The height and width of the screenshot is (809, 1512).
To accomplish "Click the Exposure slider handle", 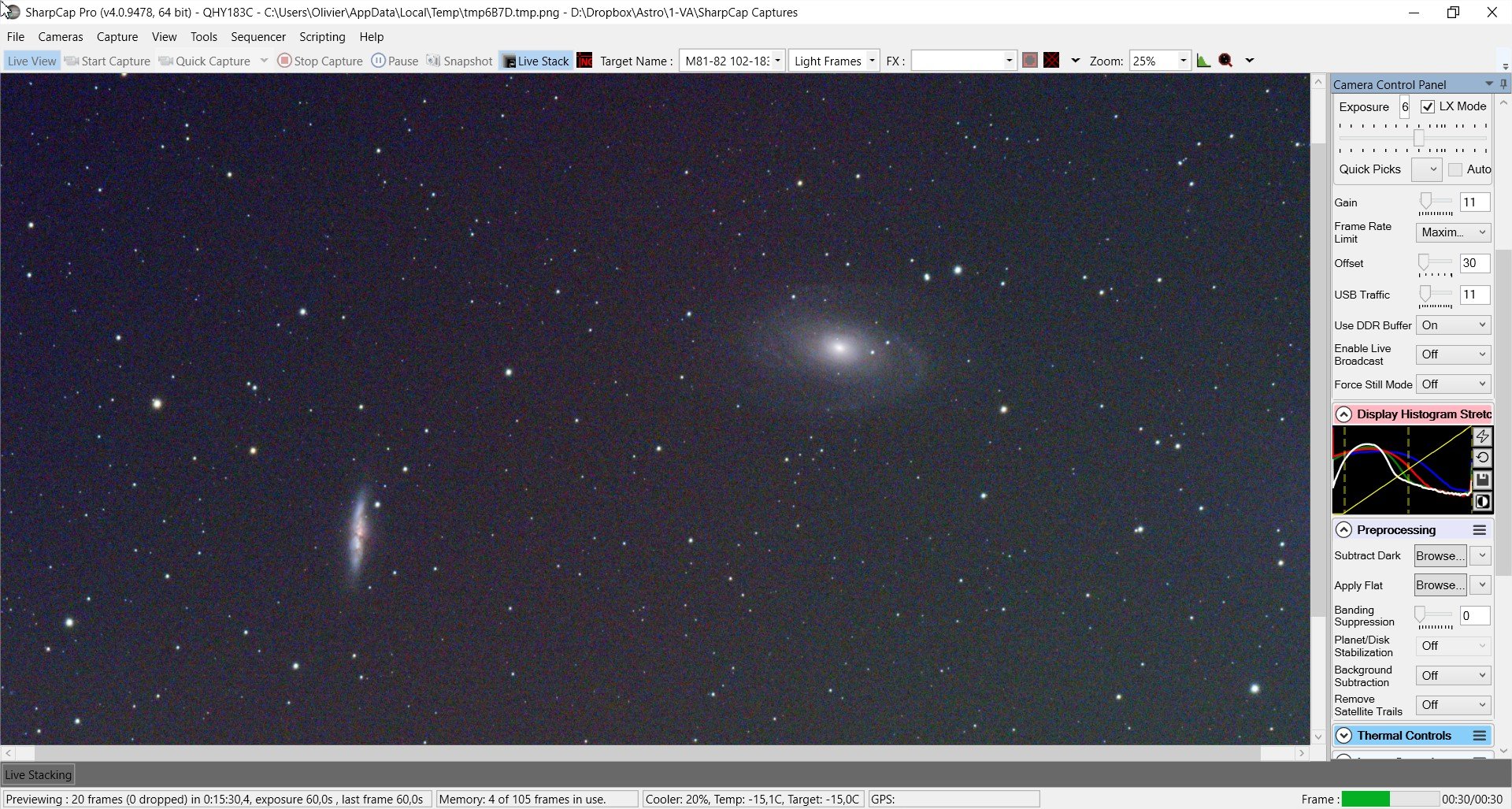I will coord(1418,139).
